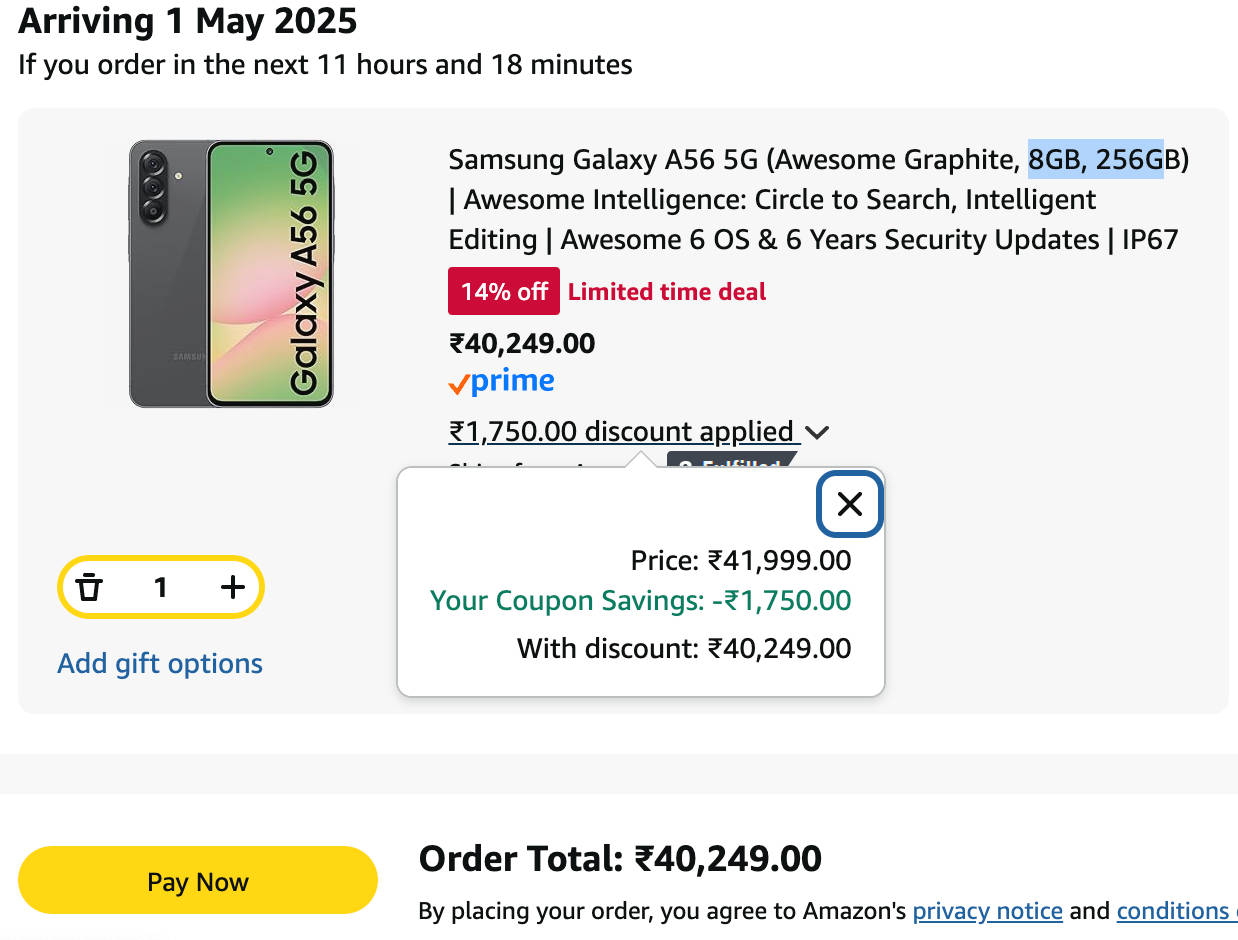Click the Fulfilled badge behind the popover
Screen dimensions: 1238x940
point(735,462)
